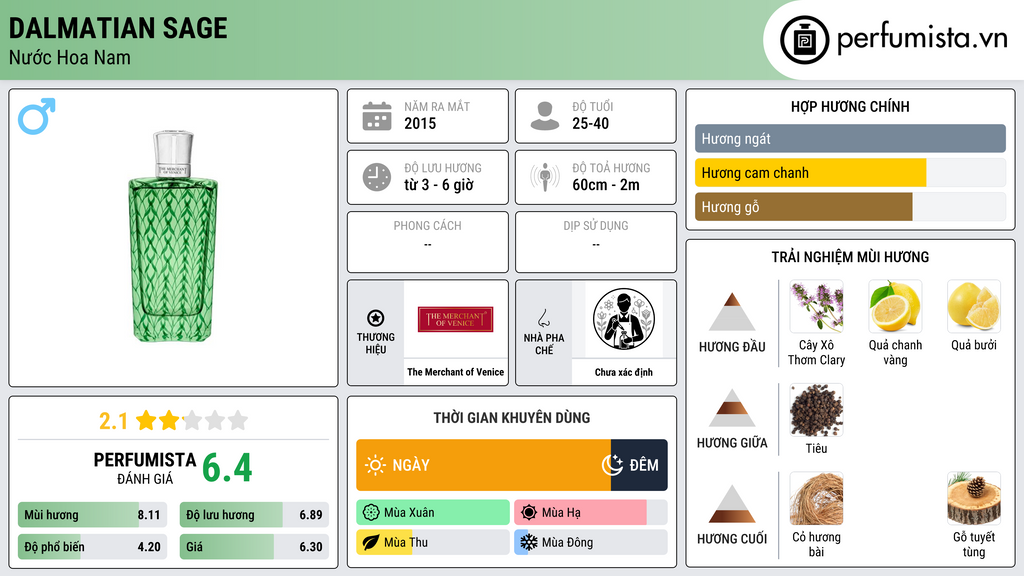
Task: Click the green Mùa Xuân season bar
Action: [433, 513]
